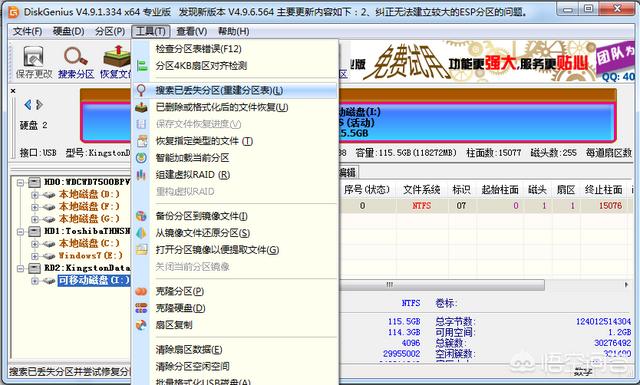Click the 搜索分区 magnifier toolbar icon

click(x=76, y=56)
